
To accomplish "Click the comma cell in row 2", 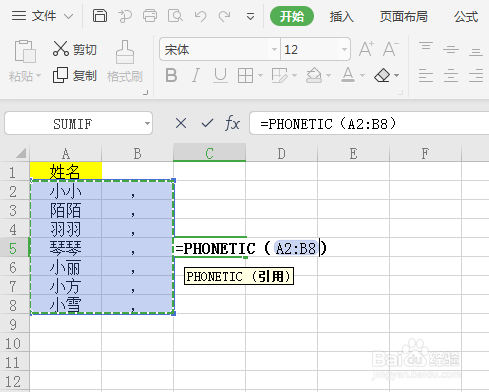I will click(x=137, y=191).
